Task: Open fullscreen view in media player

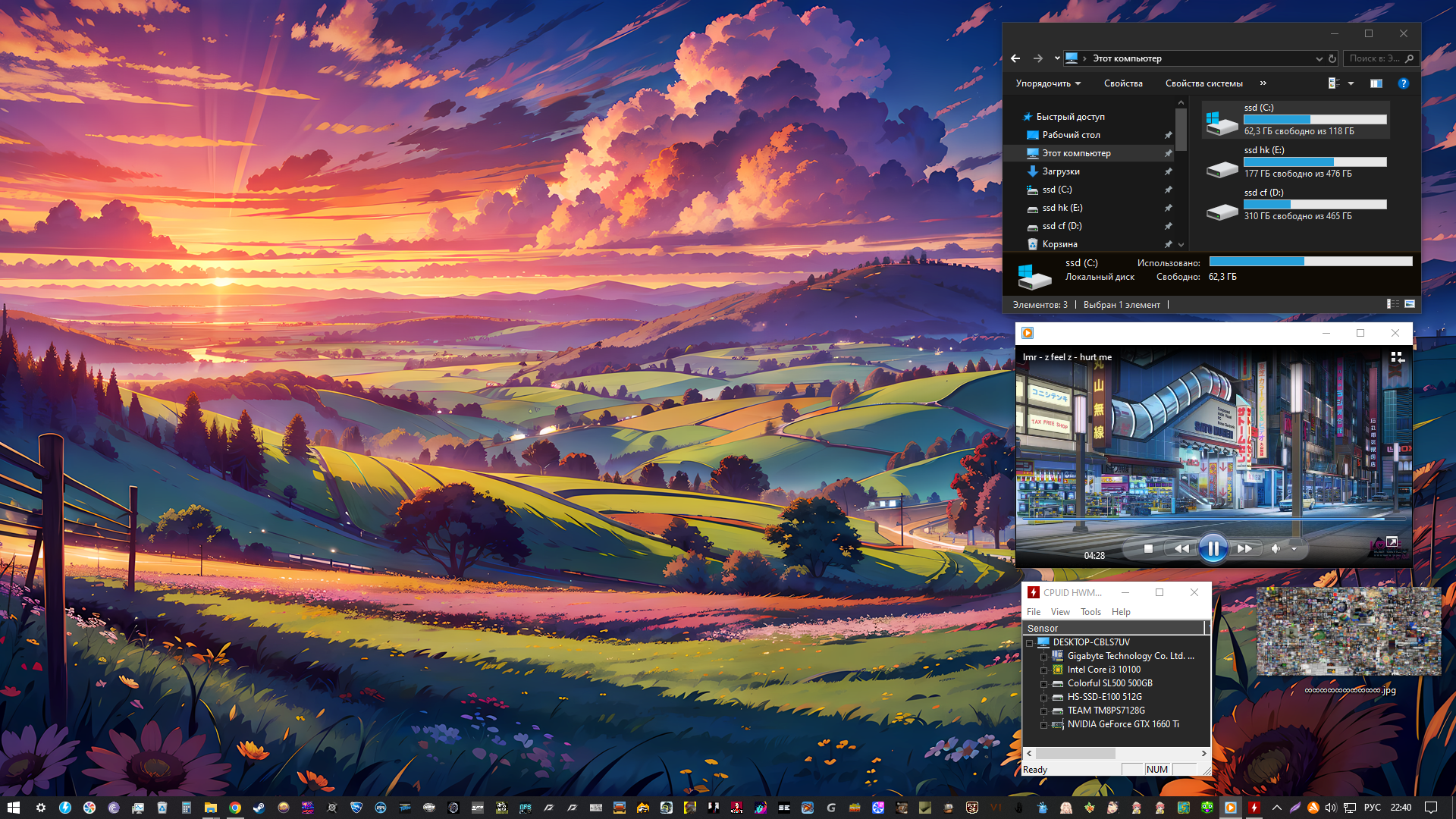Action: coord(1392,541)
